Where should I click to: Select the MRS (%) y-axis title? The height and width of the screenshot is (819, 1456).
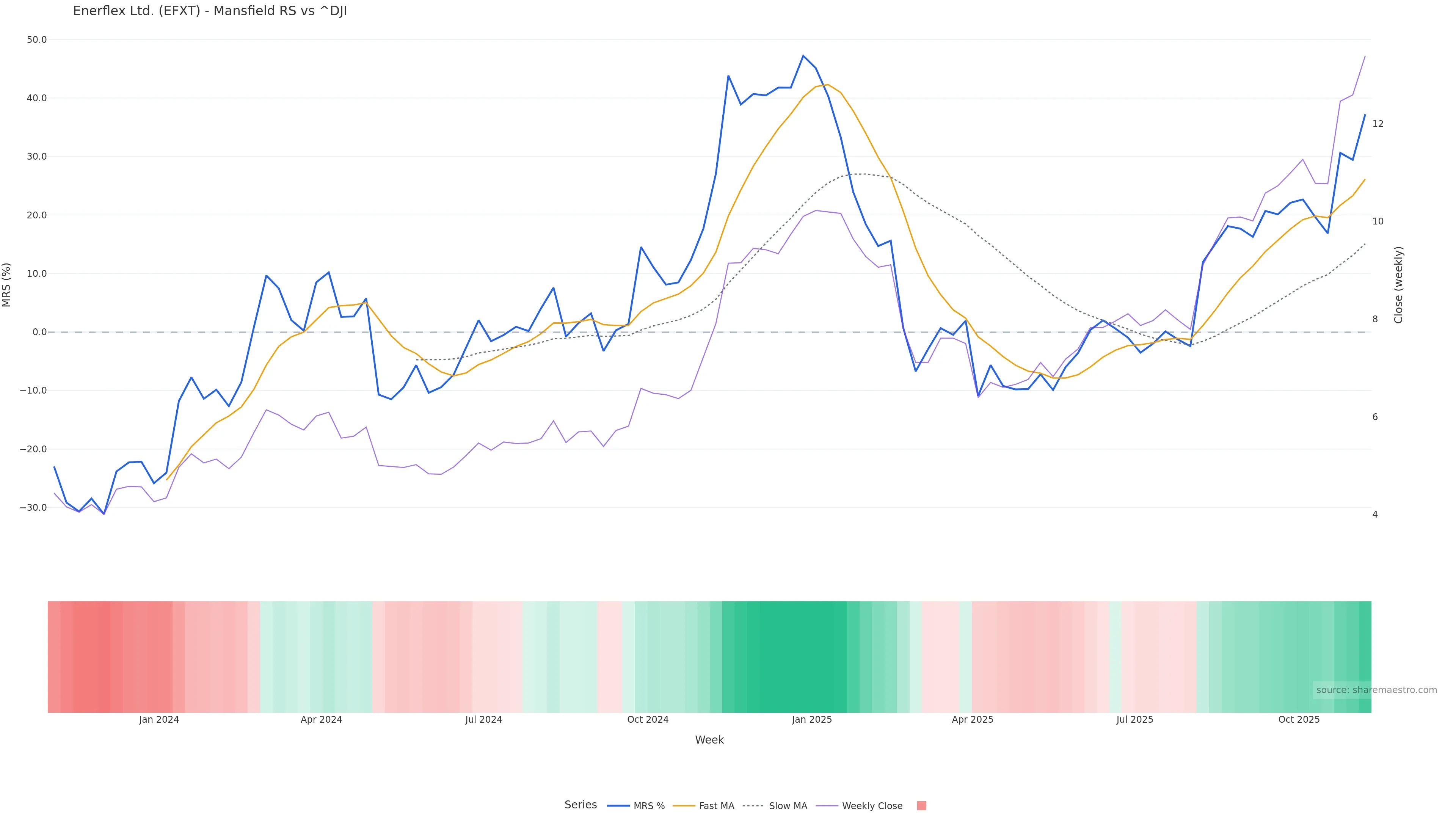click(x=7, y=285)
